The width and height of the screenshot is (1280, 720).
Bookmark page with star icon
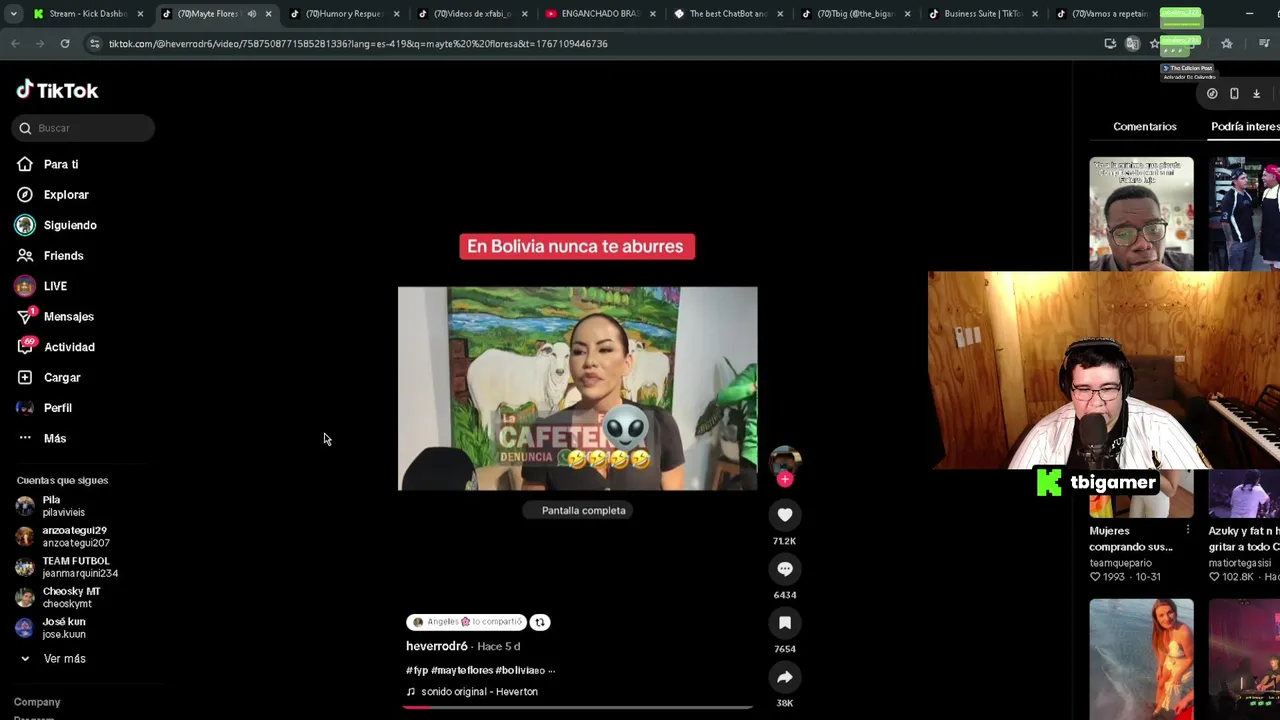click(x=1155, y=44)
